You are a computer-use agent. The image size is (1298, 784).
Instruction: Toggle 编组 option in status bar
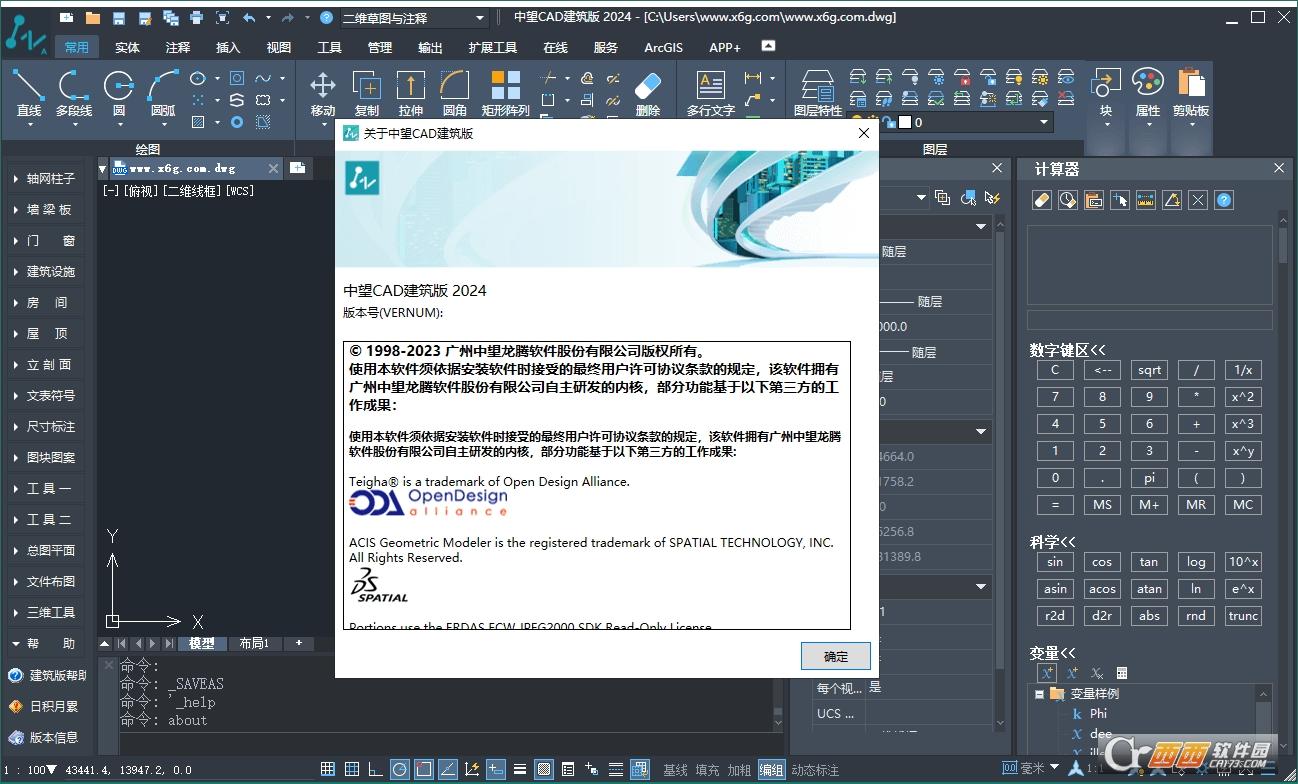[771, 769]
